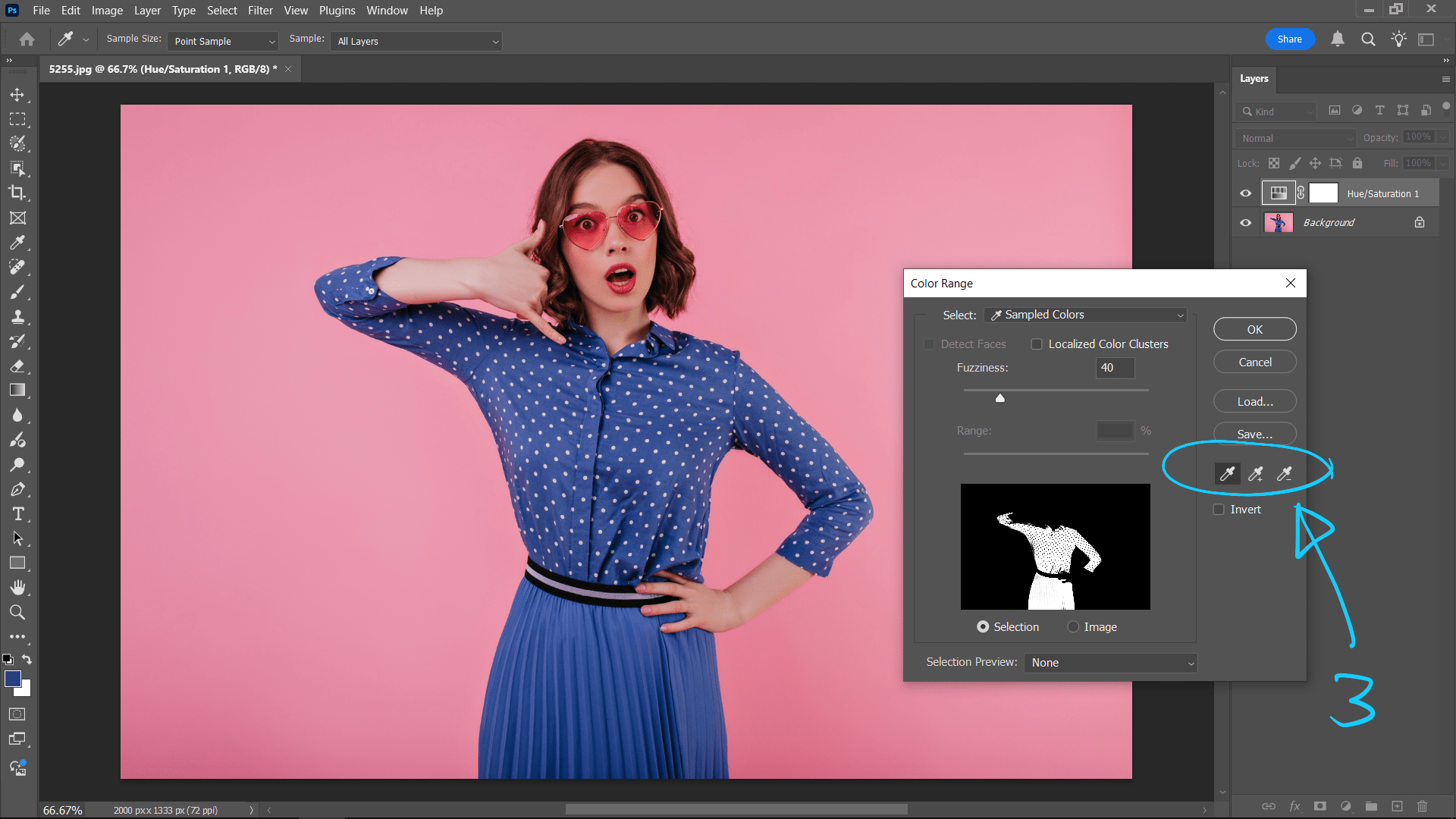The height and width of the screenshot is (819, 1456).
Task: Open the Image menu
Action: [107, 11]
